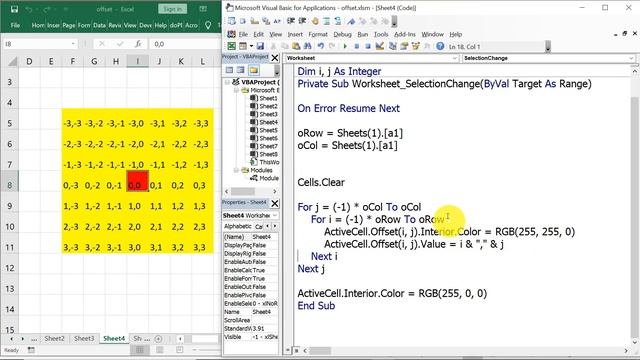640x360 pixels.
Task: Open Insert UserForm dropdown arrow in VBA toolbar
Action: pyautogui.click(x=251, y=47)
